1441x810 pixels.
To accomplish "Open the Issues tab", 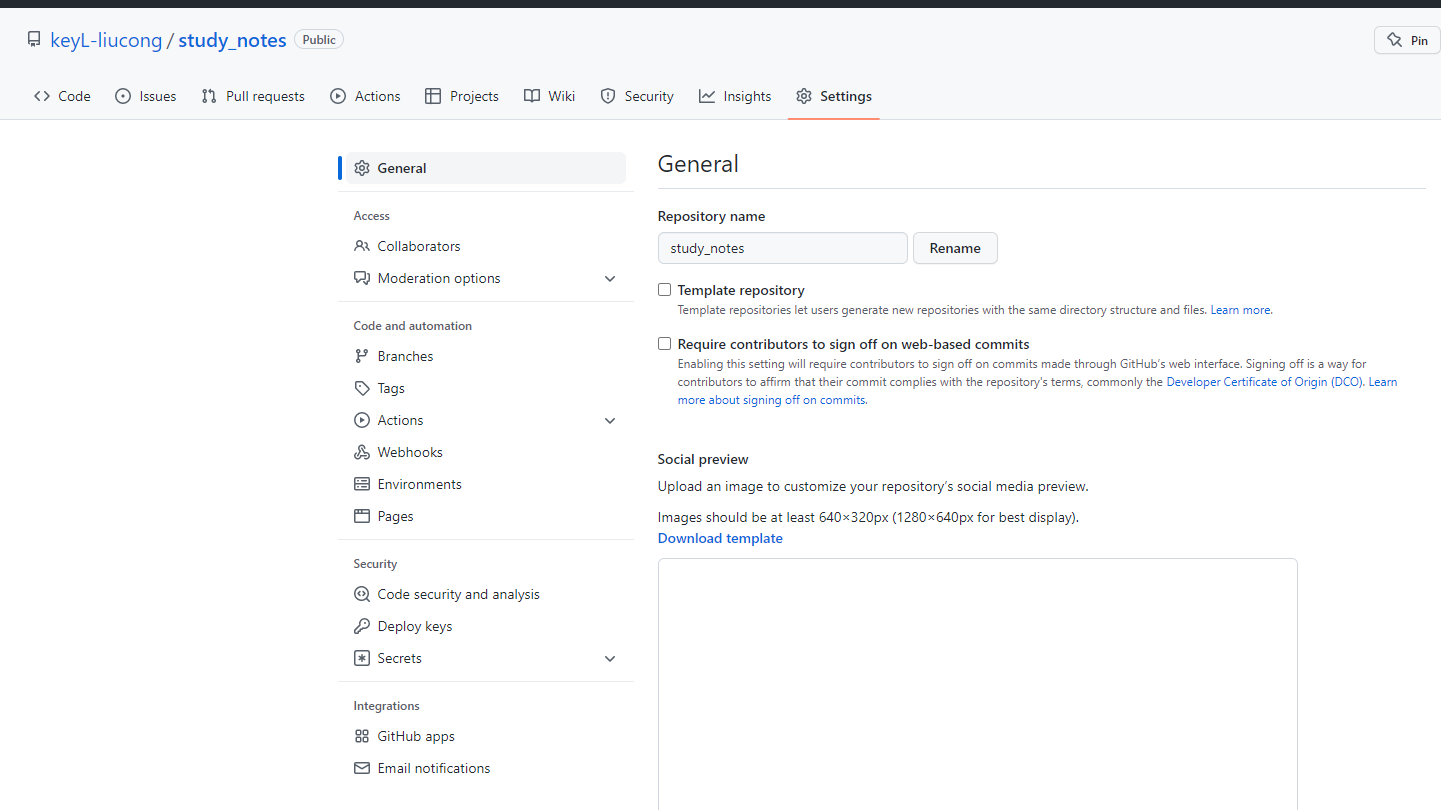I will point(146,96).
